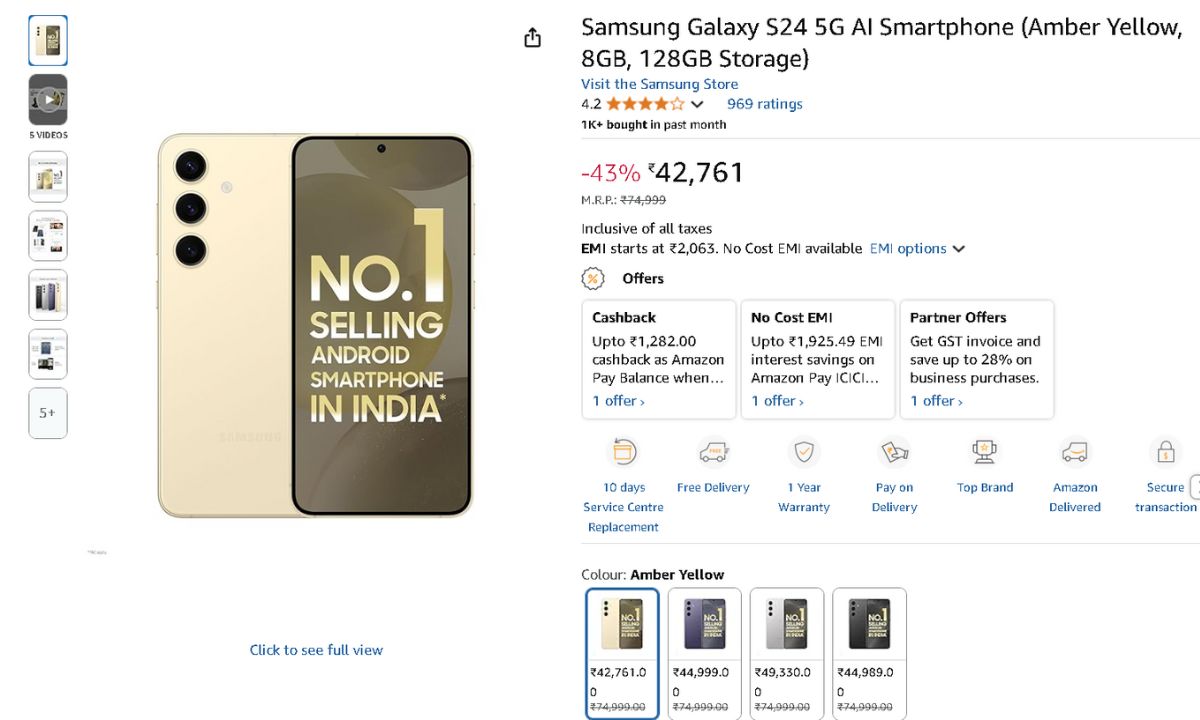Click the 1 Year Warranty shield icon

pos(804,452)
